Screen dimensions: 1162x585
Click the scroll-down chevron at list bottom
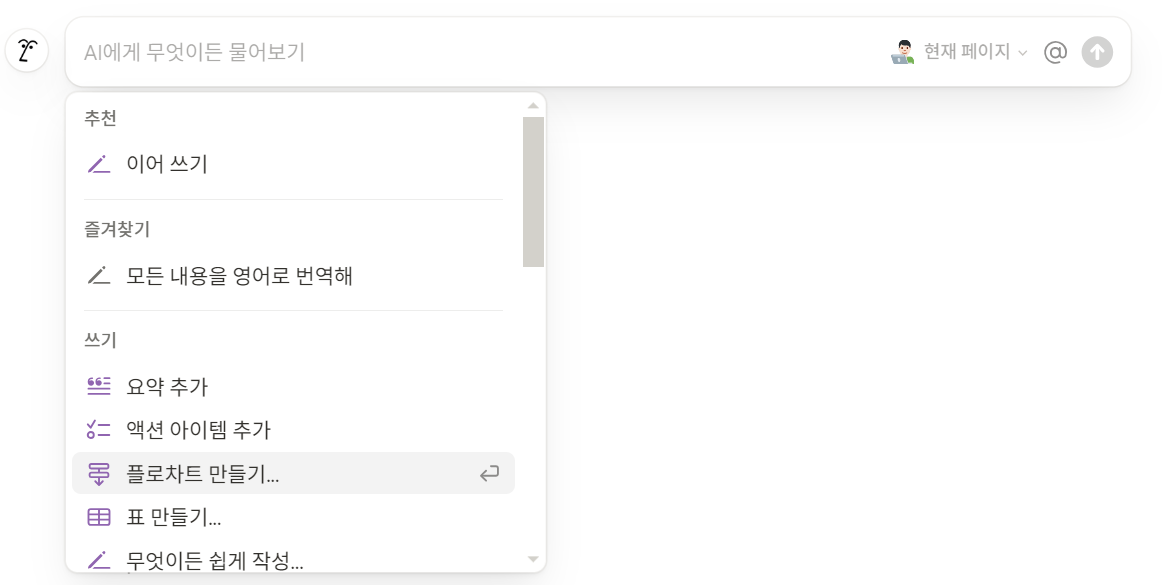(x=533, y=559)
